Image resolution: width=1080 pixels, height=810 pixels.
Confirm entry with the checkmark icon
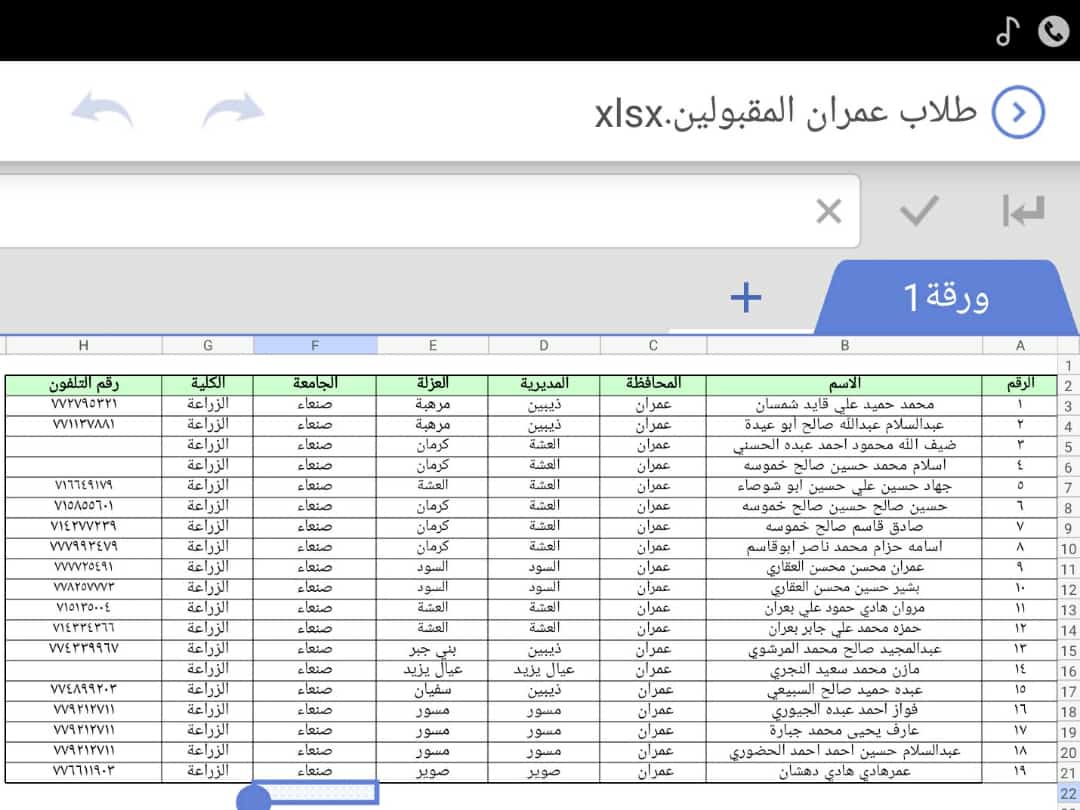[x=919, y=210]
